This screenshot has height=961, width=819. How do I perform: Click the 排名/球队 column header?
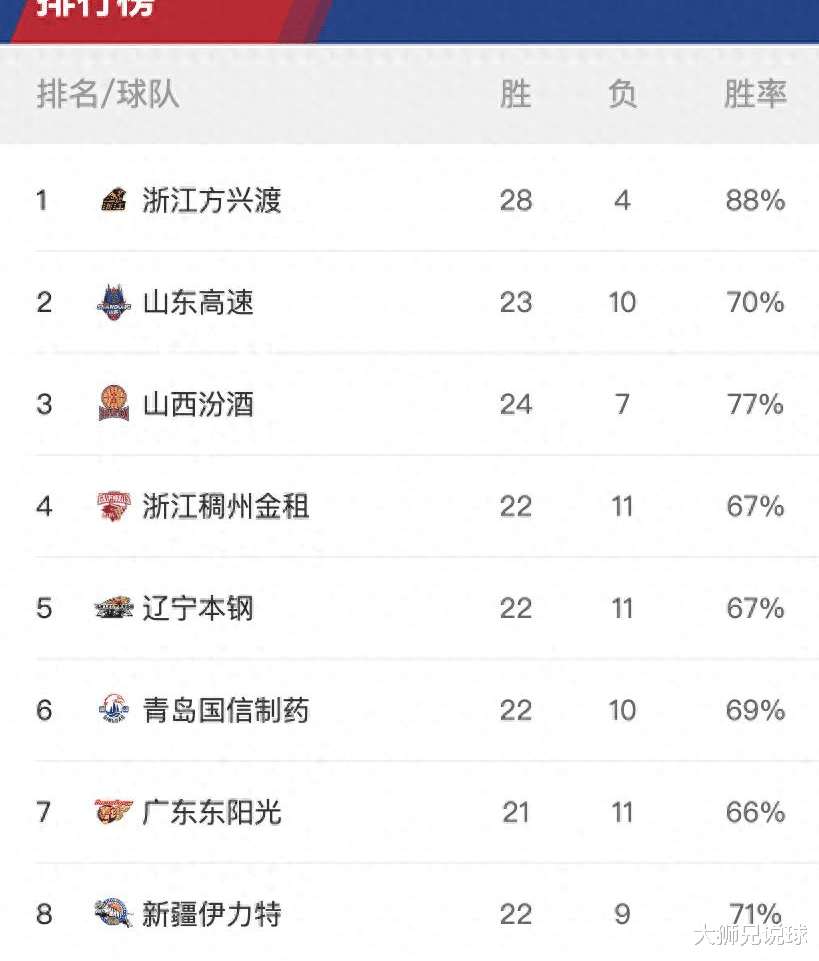click(108, 94)
